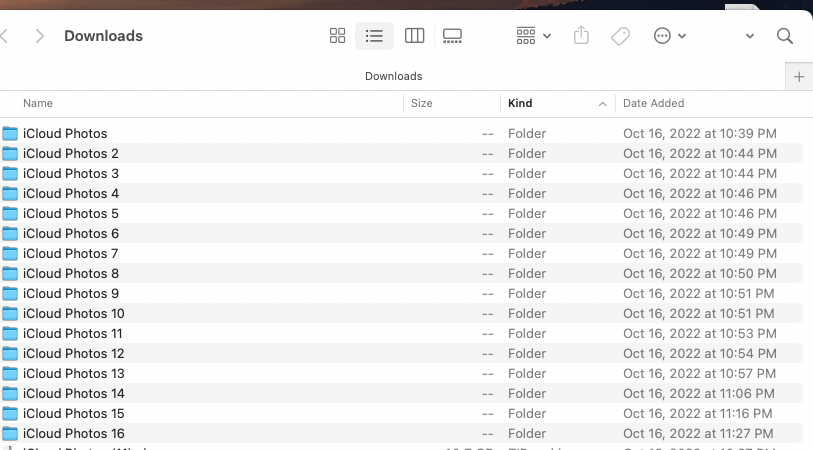Image resolution: width=813 pixels, height=450 pixels.
Task: Expand the toolbar overflow chevron
Action: click(x=750, y=36)
